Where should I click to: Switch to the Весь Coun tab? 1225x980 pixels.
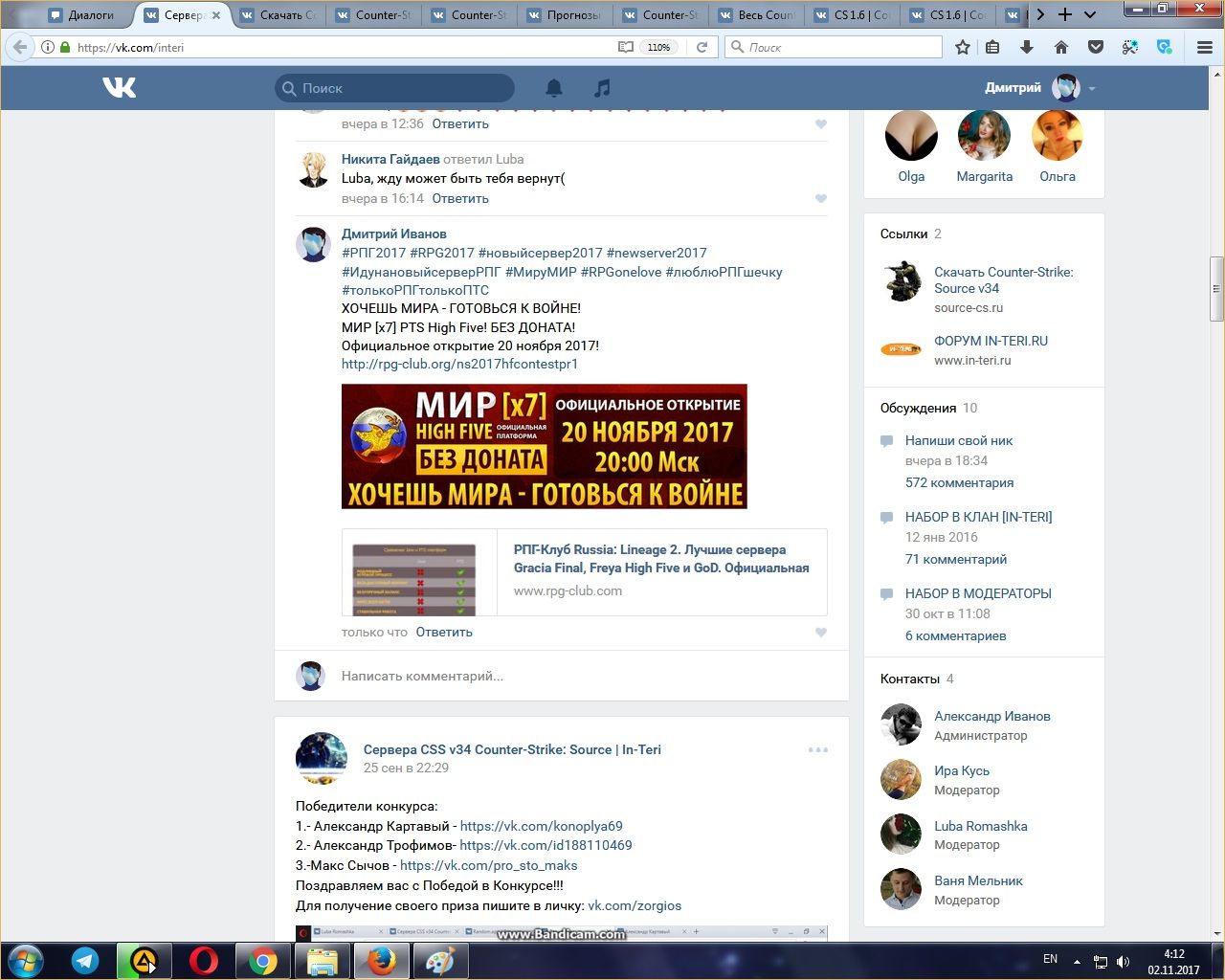(x=757, y=14)
